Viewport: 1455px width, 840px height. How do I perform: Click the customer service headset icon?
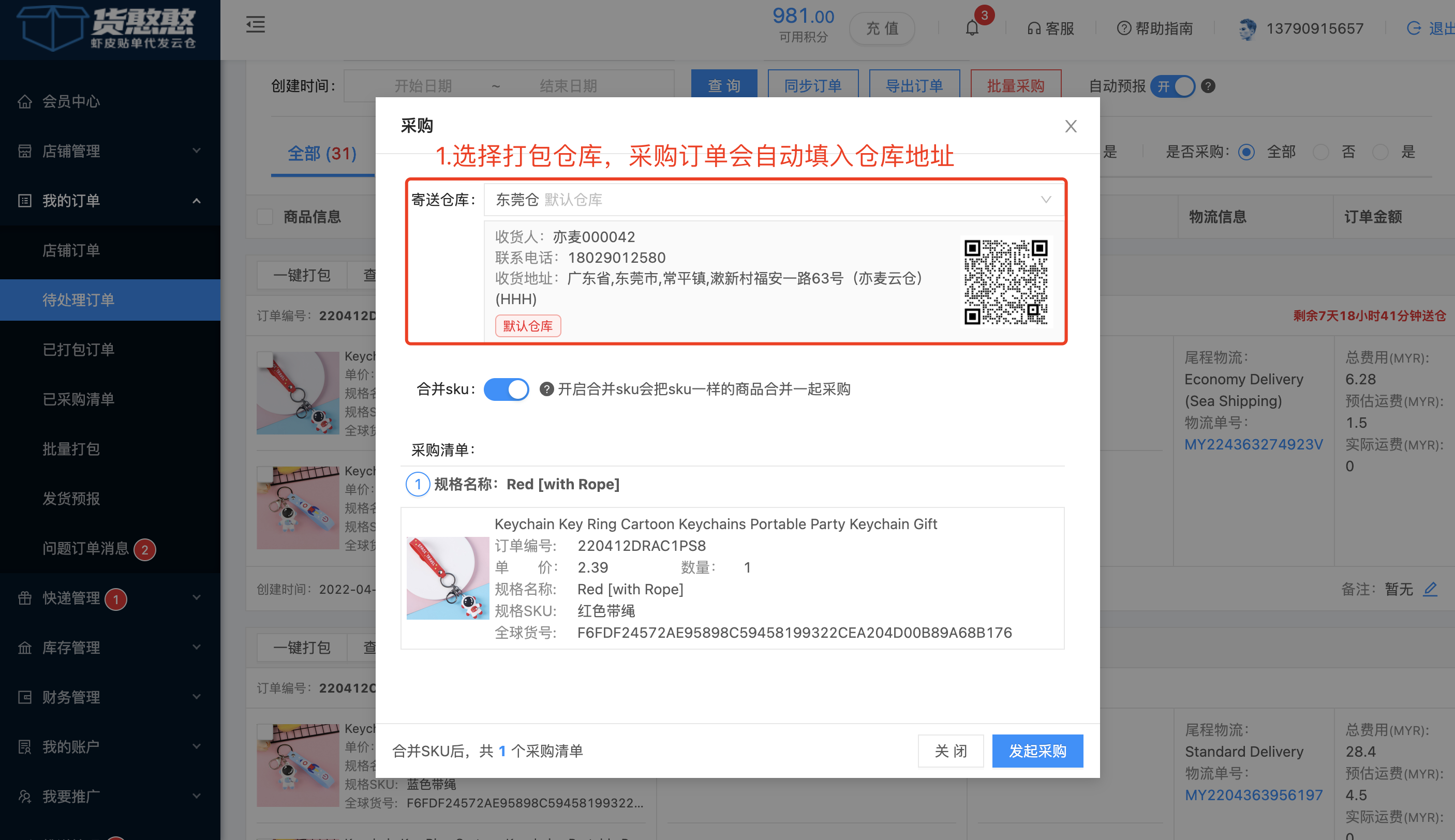[x=1034, y=28]
